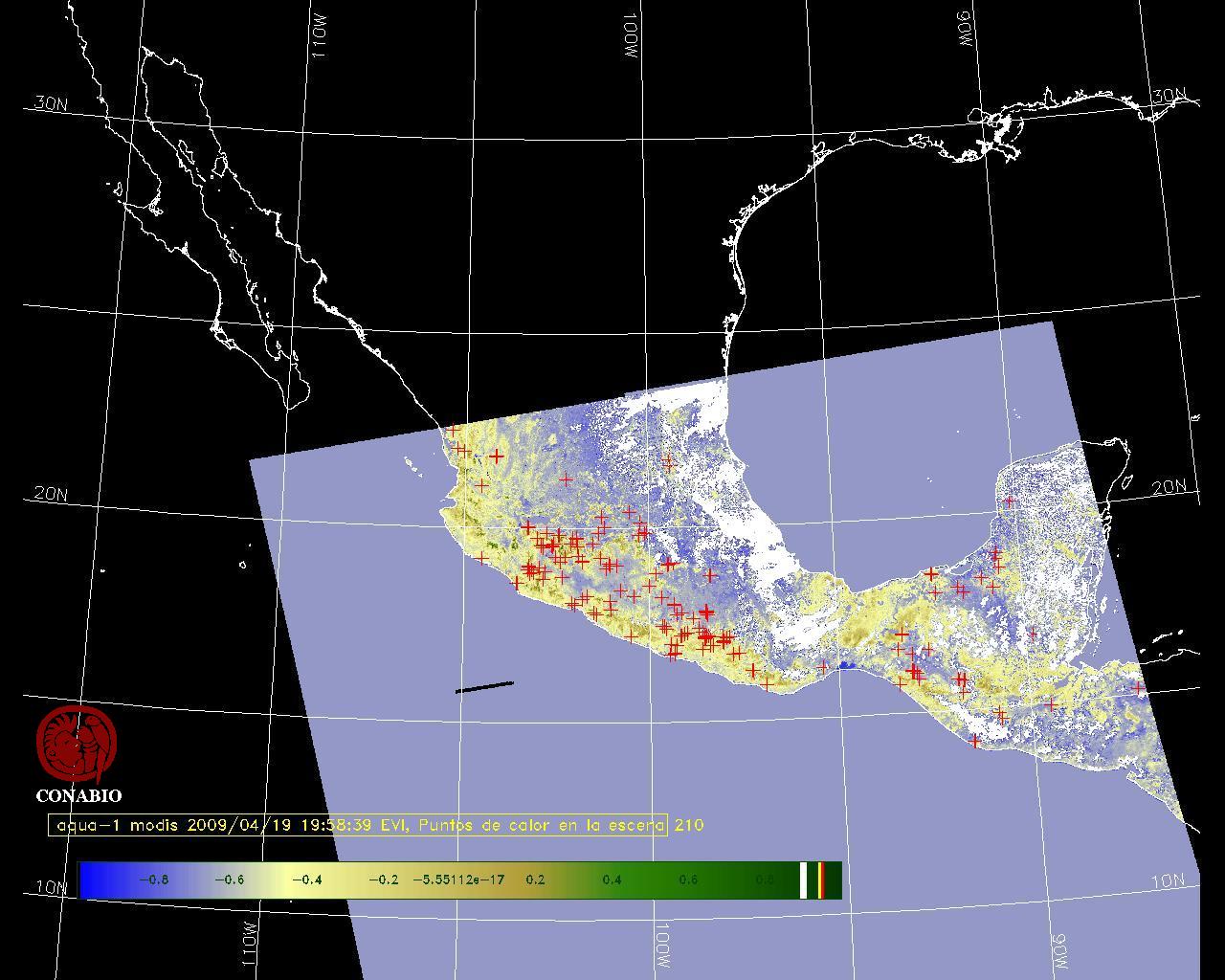
Task: Click the red CONABIO emblem logo
Action: pyautogui.click(x=77, y=744)
